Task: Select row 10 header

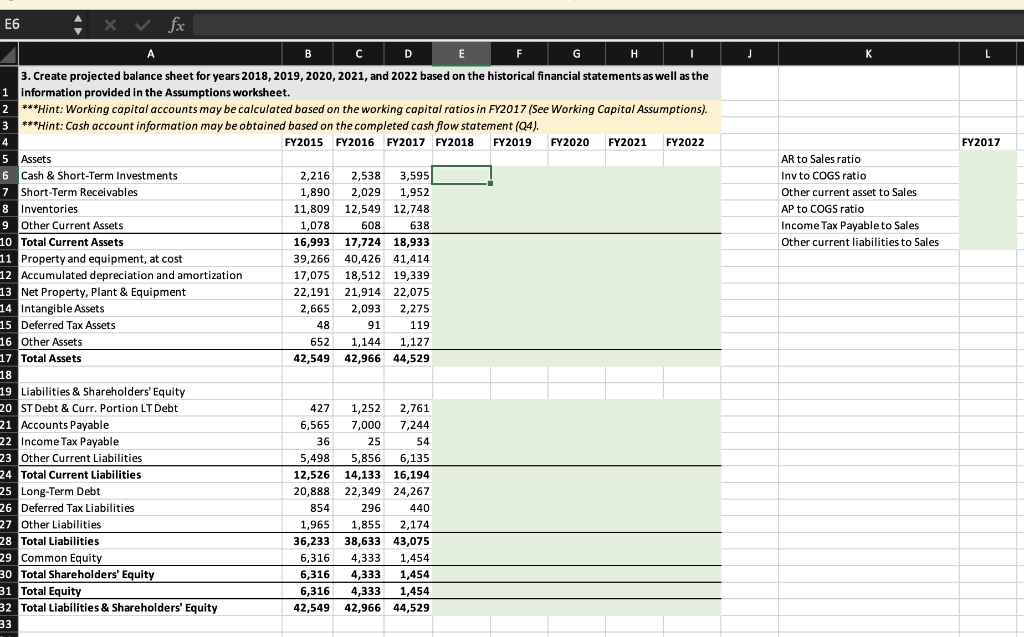Action: [x=7, y=242]
